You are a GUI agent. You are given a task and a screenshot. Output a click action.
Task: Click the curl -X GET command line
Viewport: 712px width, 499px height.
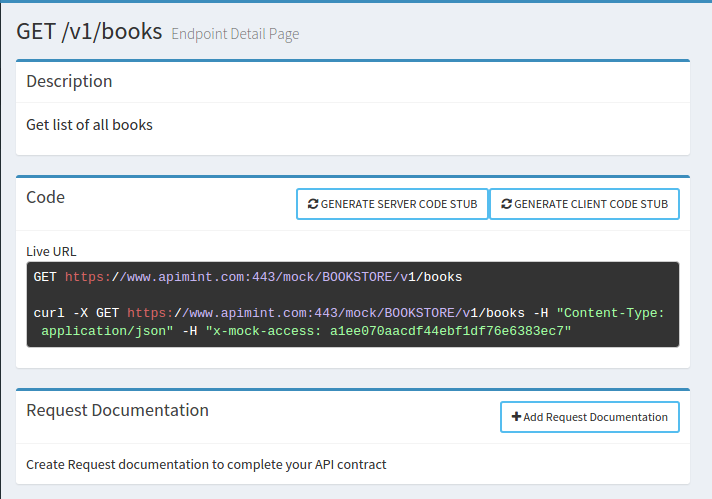coord(349,322)
